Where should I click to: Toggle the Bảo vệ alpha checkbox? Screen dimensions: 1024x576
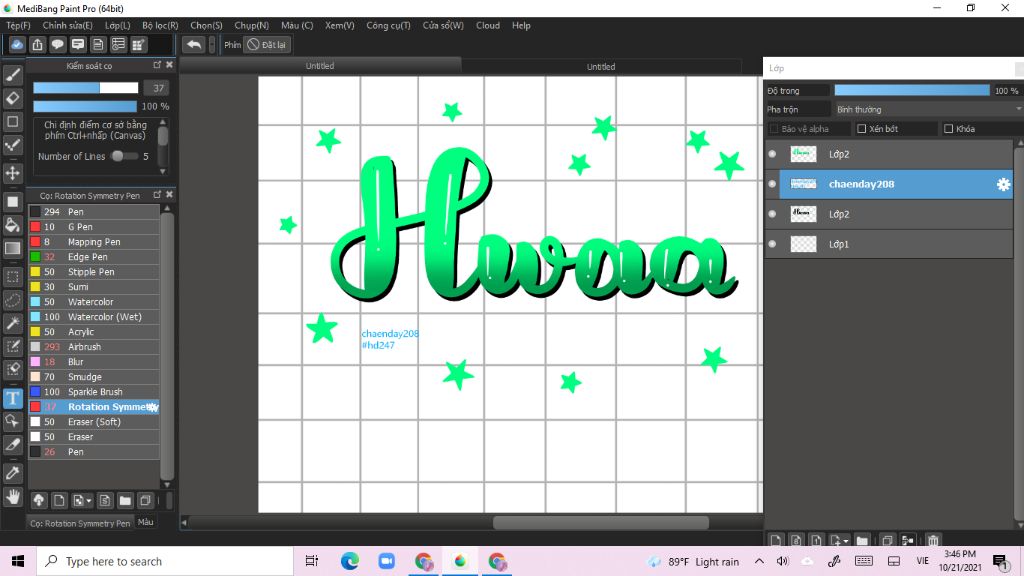coord(774,129)
